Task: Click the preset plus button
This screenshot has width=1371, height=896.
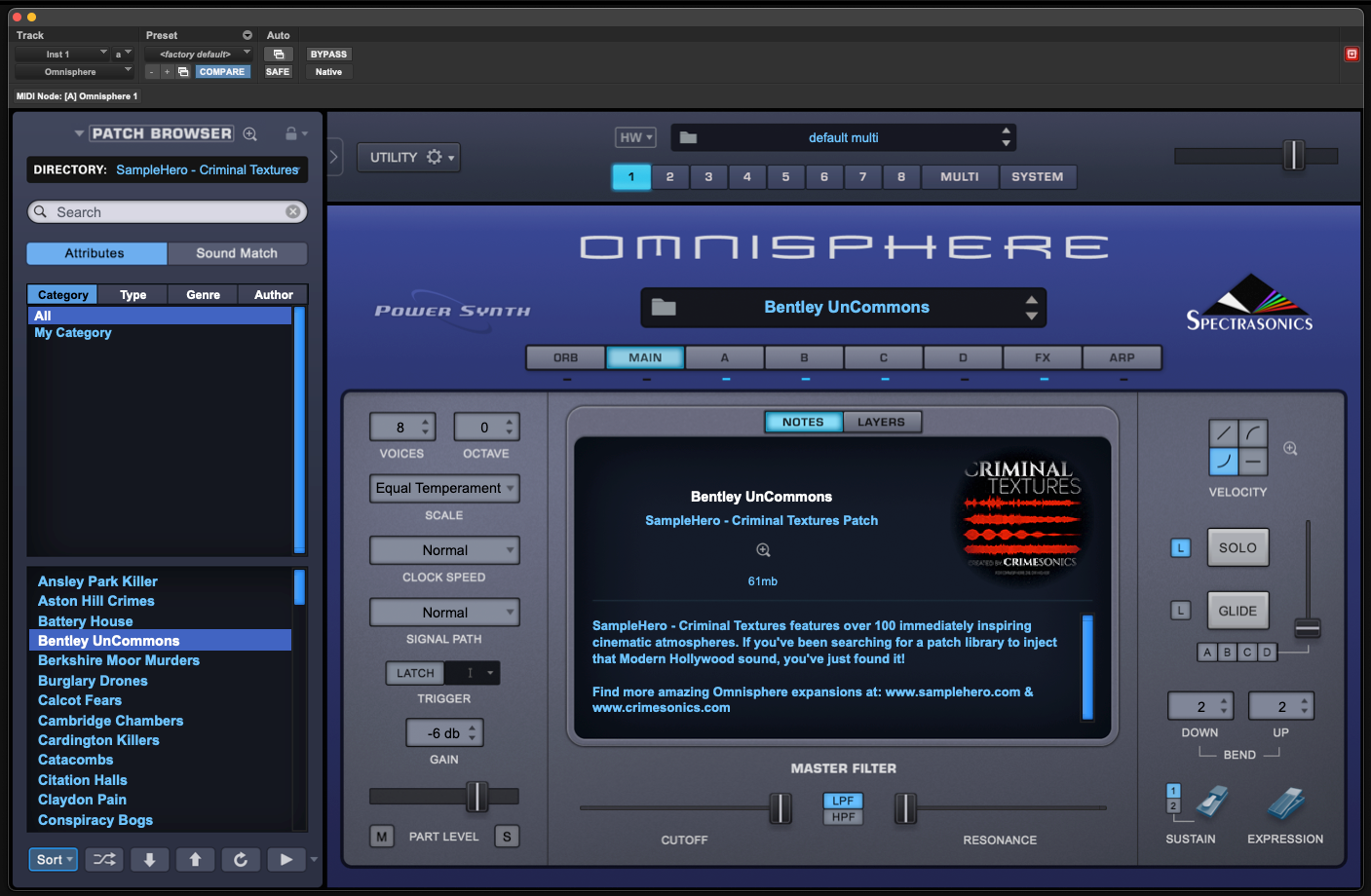Action: click(167, 72)
